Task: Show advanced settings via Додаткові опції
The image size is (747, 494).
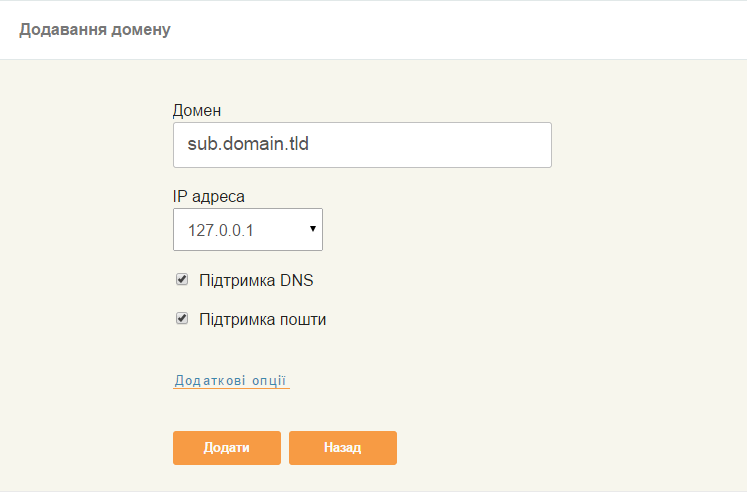Action: pos(231,380)
